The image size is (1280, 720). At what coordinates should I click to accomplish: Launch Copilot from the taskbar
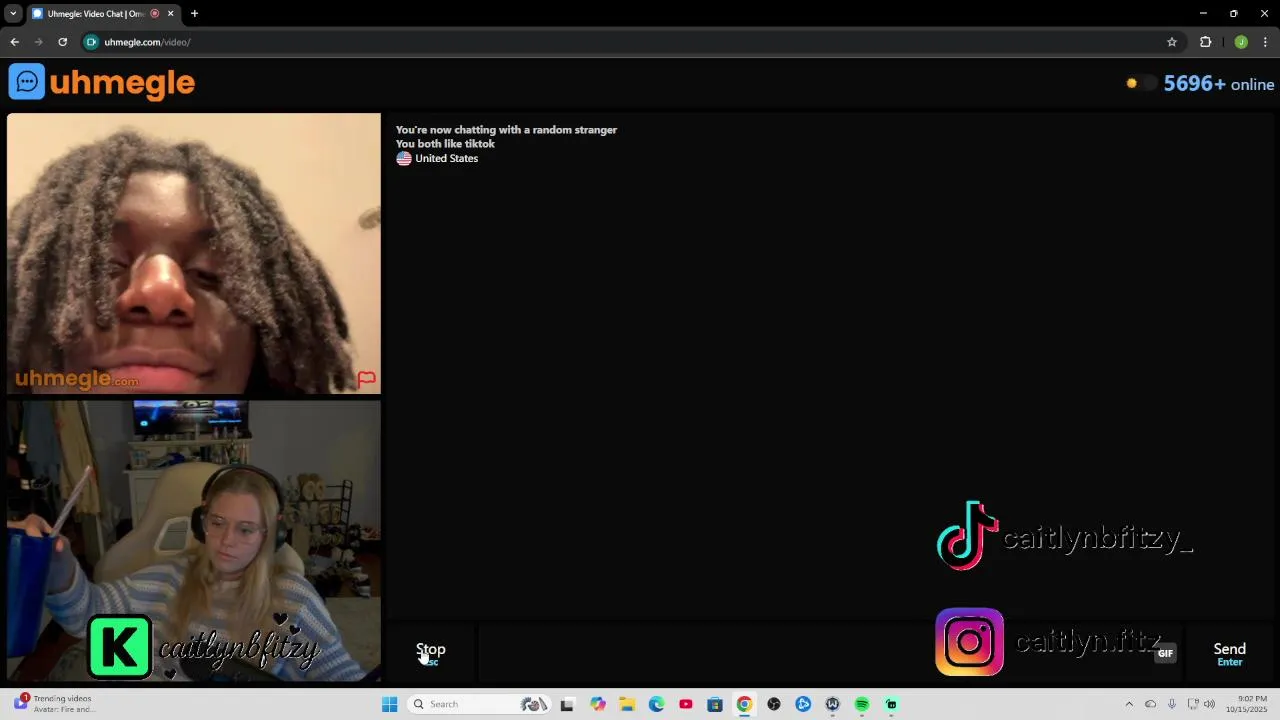[x=598, y=704]
